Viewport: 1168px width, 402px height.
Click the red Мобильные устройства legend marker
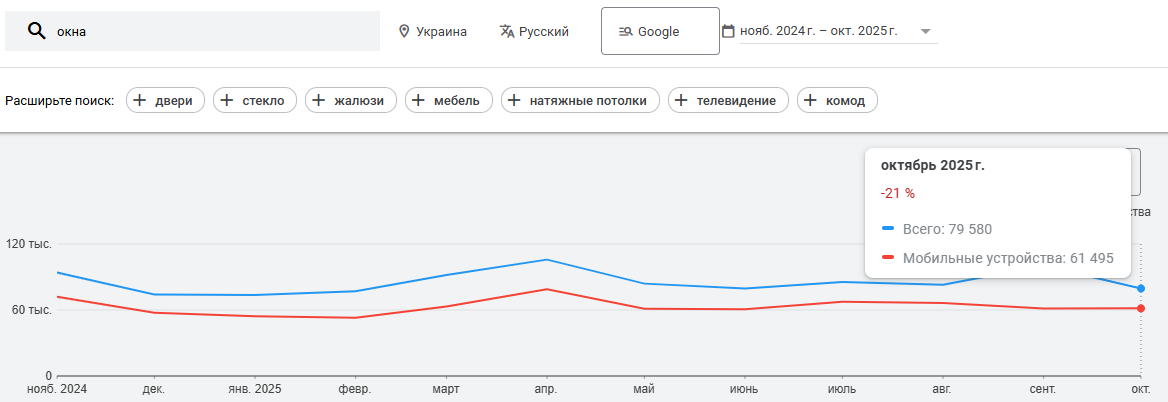(888, 258)
